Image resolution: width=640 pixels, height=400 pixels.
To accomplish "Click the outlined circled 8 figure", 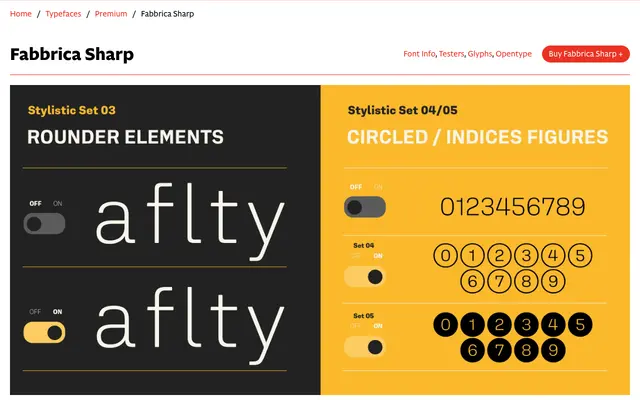I will click(526, 281).
